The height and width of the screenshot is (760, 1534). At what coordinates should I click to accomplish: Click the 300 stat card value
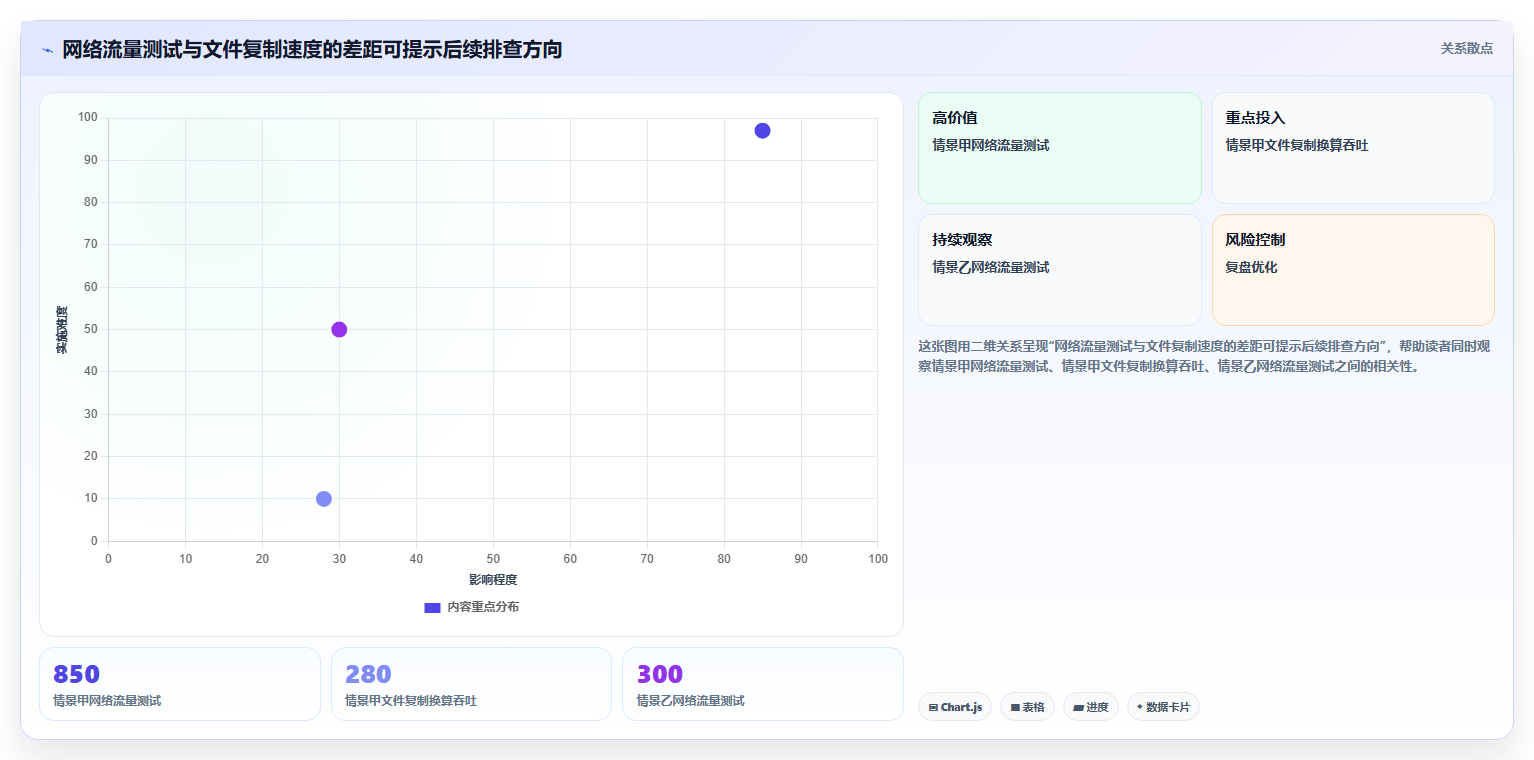point(660,674)
